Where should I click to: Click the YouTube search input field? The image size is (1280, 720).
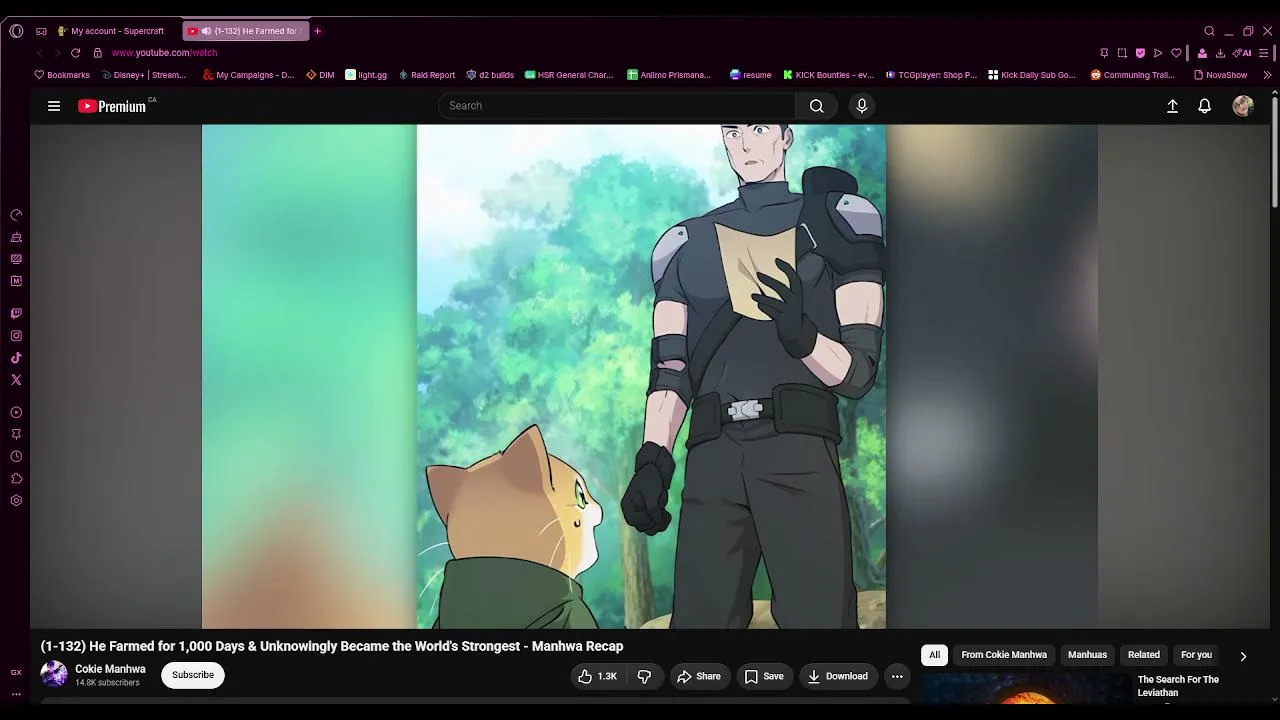[617, 106]
